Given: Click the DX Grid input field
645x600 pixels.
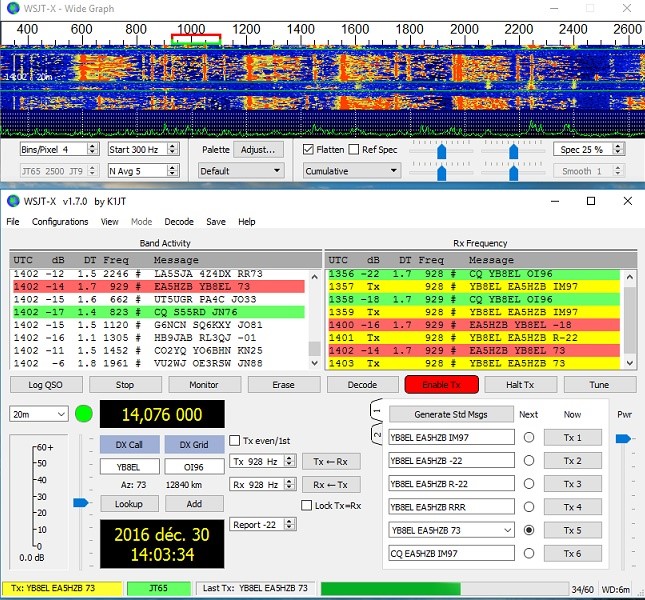Looking at the screenshot, I should [x=194, y=467].
